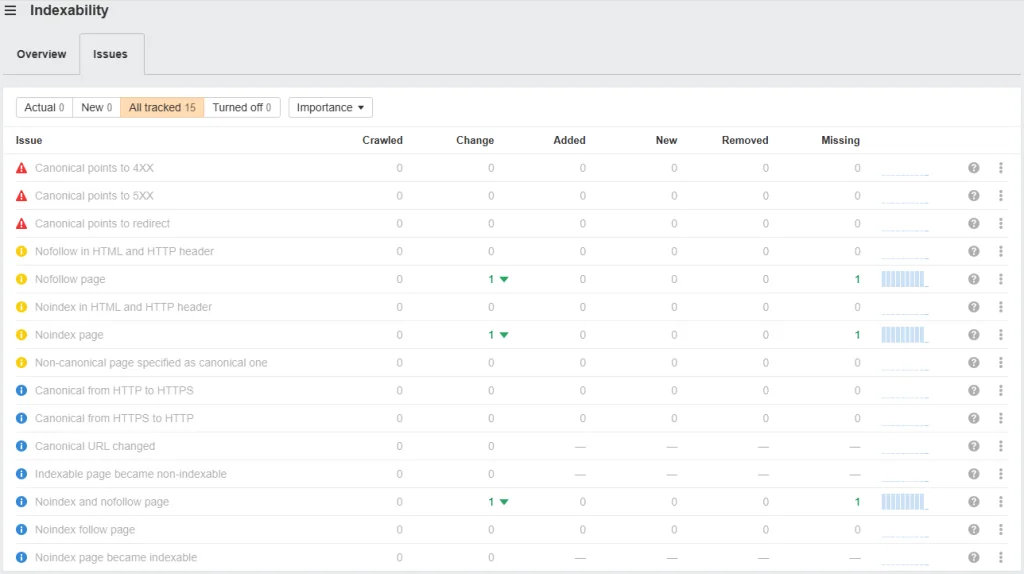Select the Actual filter toggle
Viewport: 1024px width, 574px height.
pyautogui.click(x=44, y=107)
